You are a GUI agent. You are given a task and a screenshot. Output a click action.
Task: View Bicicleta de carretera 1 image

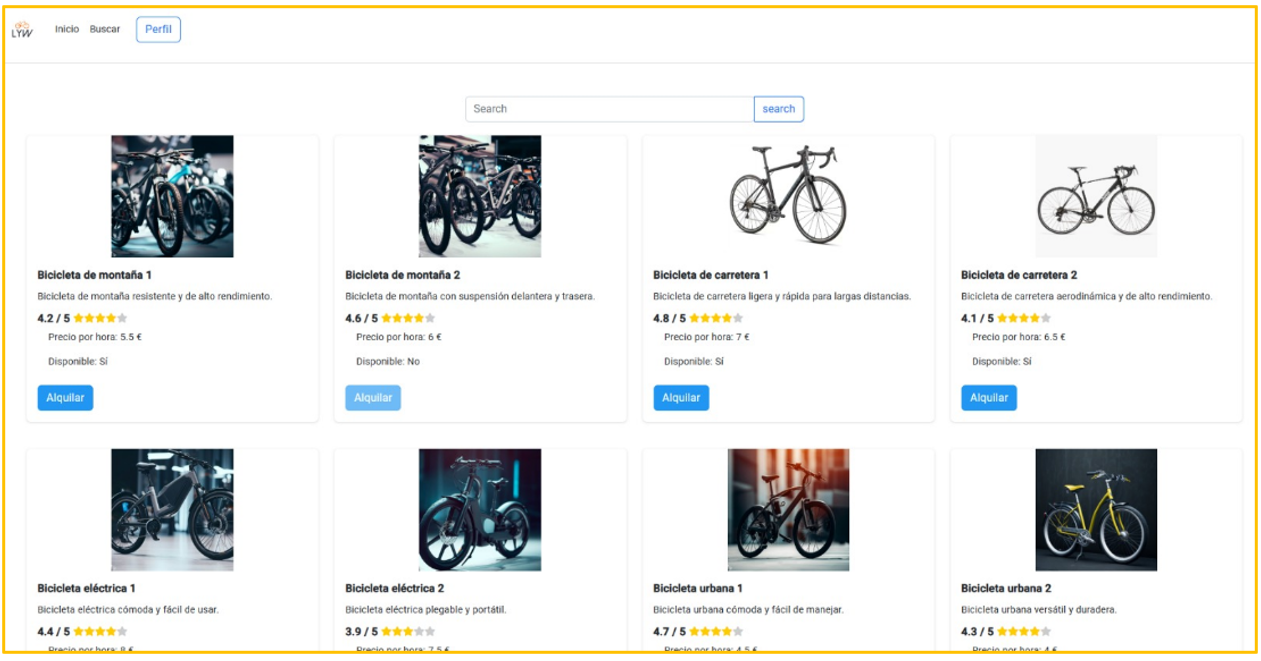[788, 197]
